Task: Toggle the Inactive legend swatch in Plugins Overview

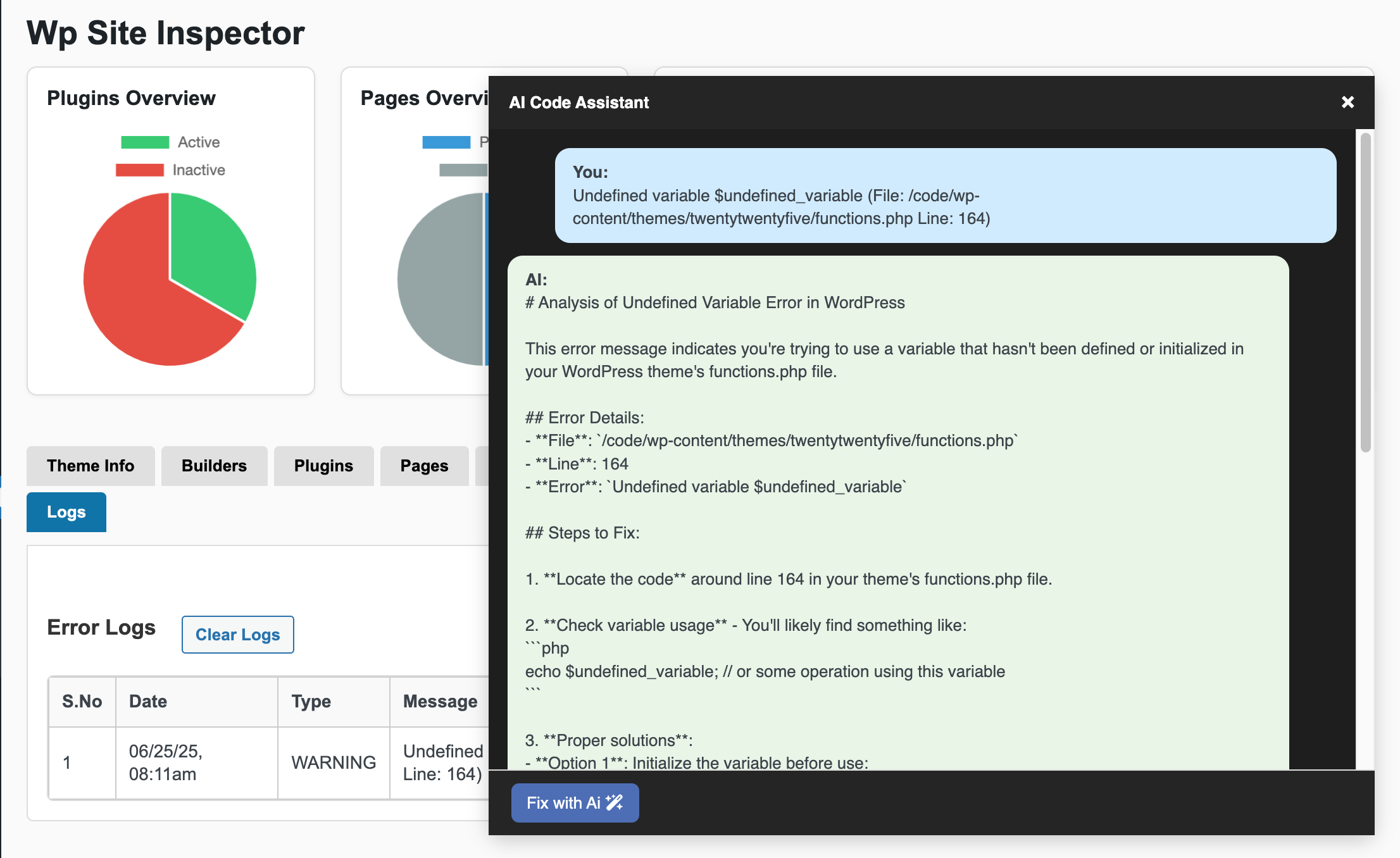Action: 140,170
